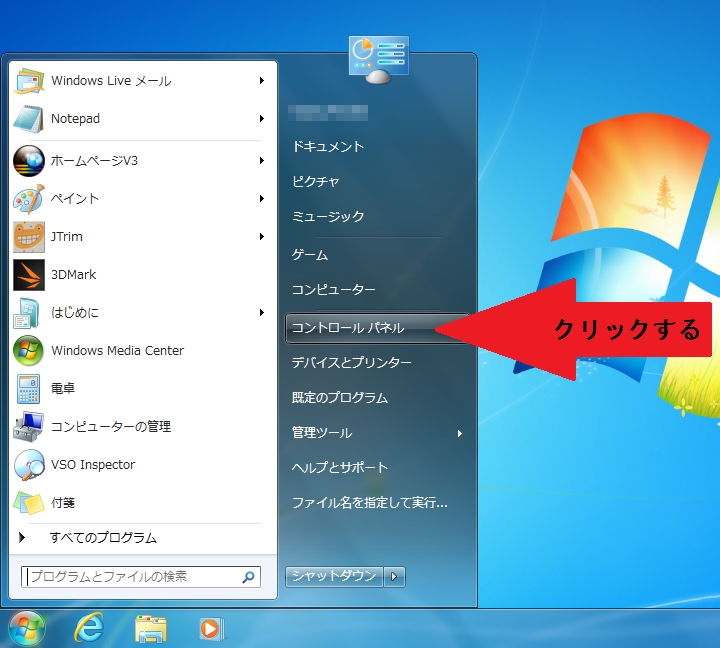This screenshot has height=648, width=720.
Task: Open Windows Live メール program icon
Action: 29,81
